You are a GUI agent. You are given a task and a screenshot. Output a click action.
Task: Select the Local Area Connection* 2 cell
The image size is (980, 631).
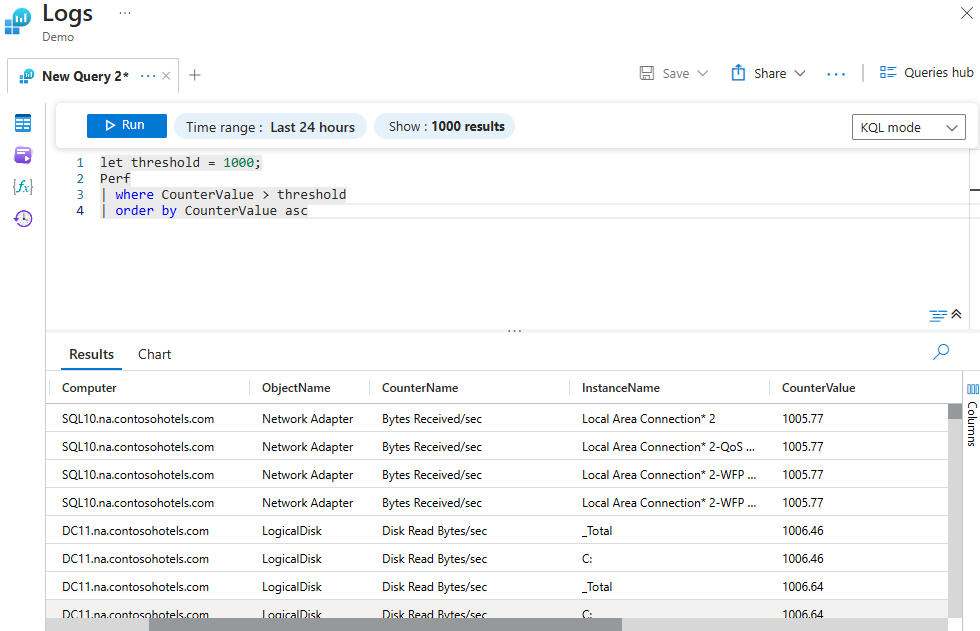pyautogui.click(x=648, y=419)
